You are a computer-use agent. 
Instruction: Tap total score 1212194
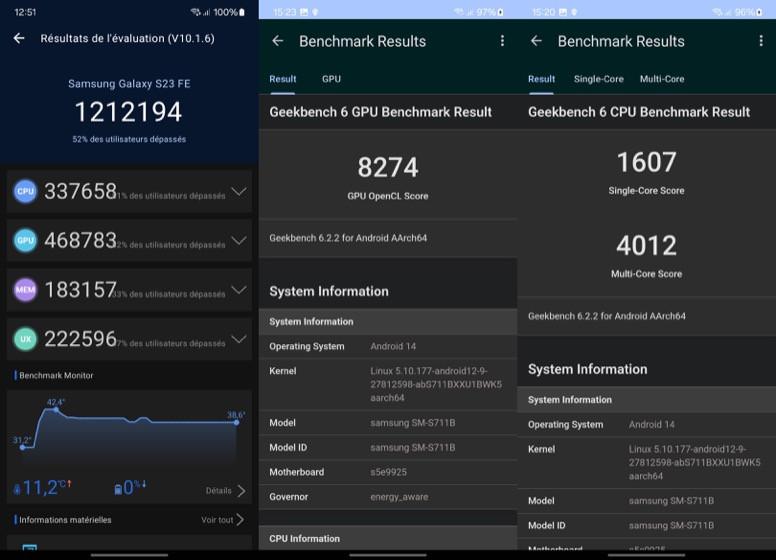[x=129, y=112]
